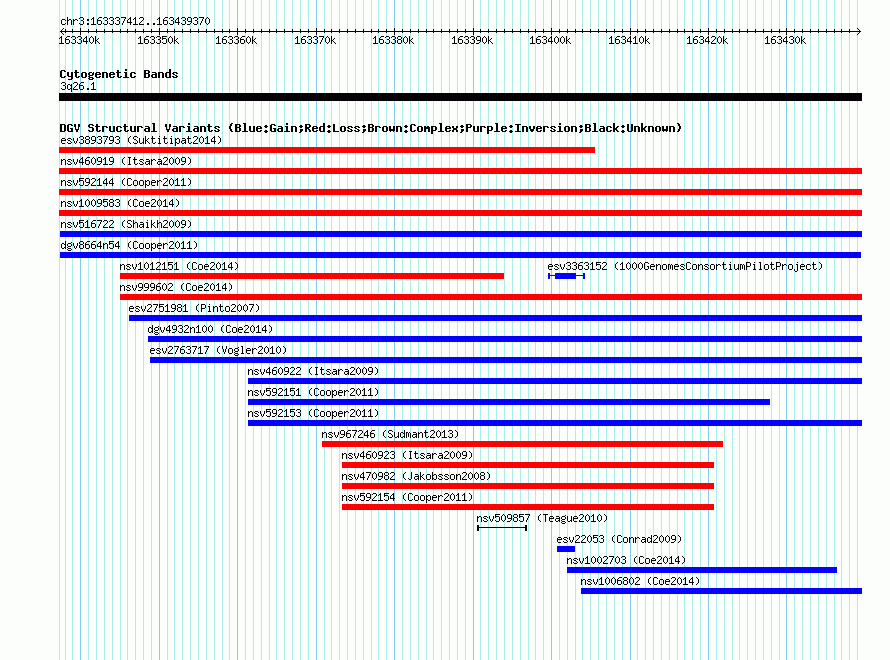Viewport: 890px width, 660px height.
Task: Click the 163380k ruler tick label
Action: 393,40
